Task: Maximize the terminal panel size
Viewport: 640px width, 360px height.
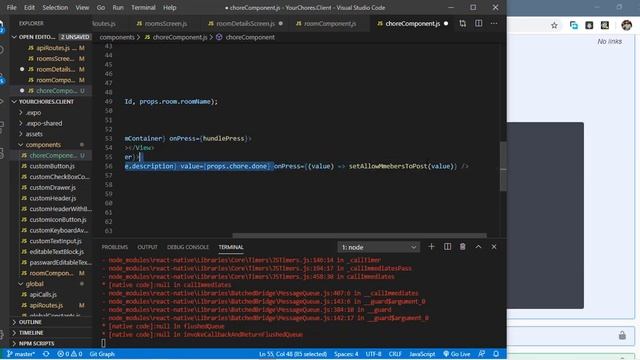Action: pyautogui.click(x=478, y=247)
